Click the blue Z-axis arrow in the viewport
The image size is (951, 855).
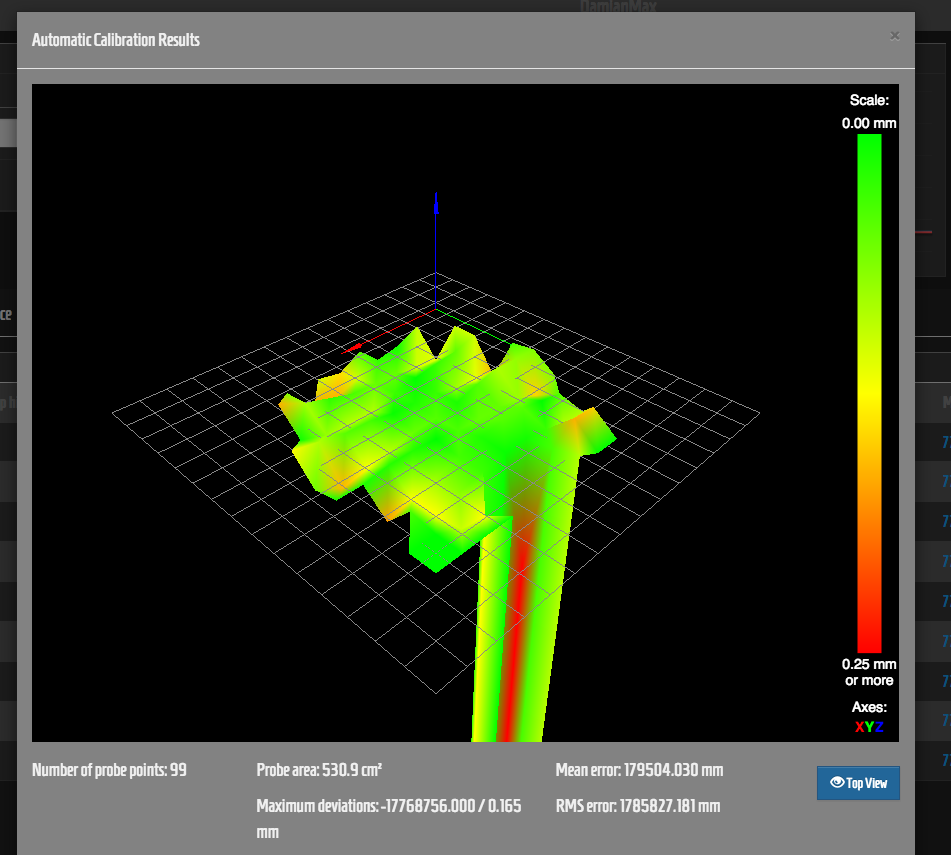(435, 203)
